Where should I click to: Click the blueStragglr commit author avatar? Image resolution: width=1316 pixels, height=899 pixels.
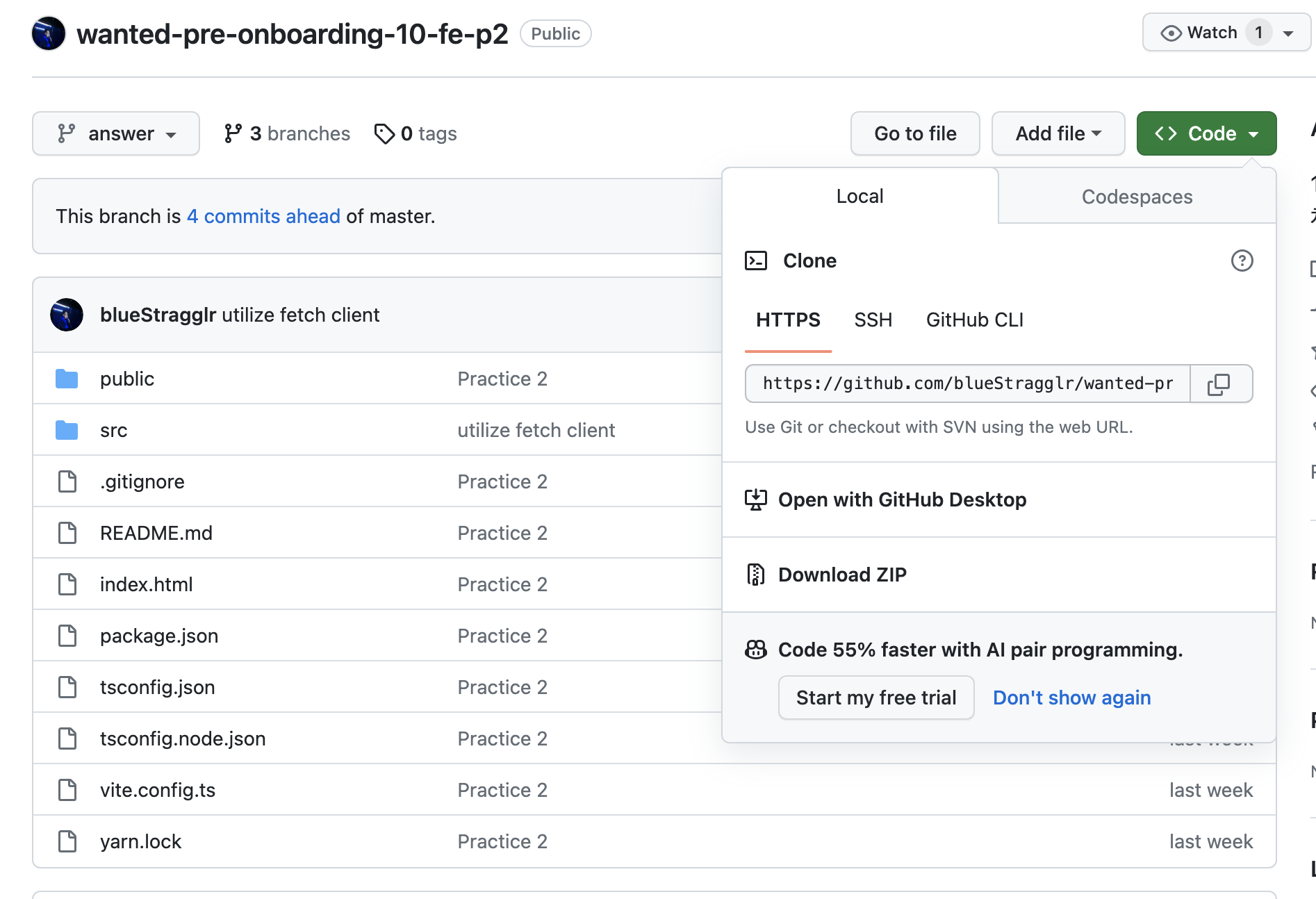[67, 315]
